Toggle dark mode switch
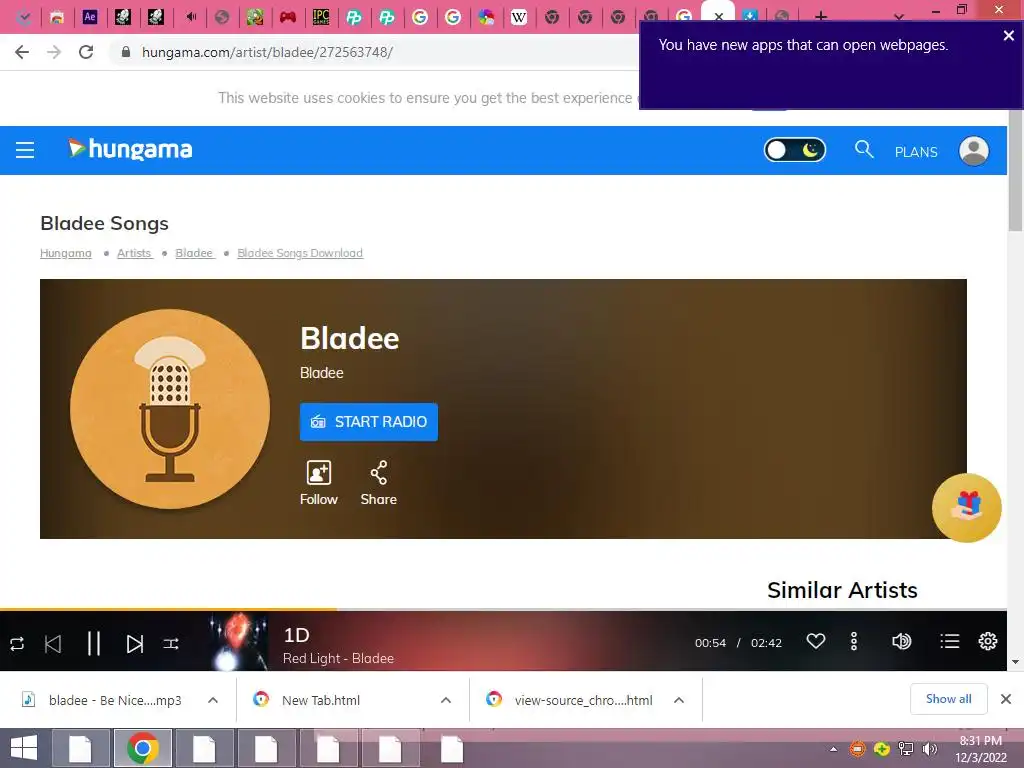Viewport: 1024px width, 768px height. pos(794,150)
